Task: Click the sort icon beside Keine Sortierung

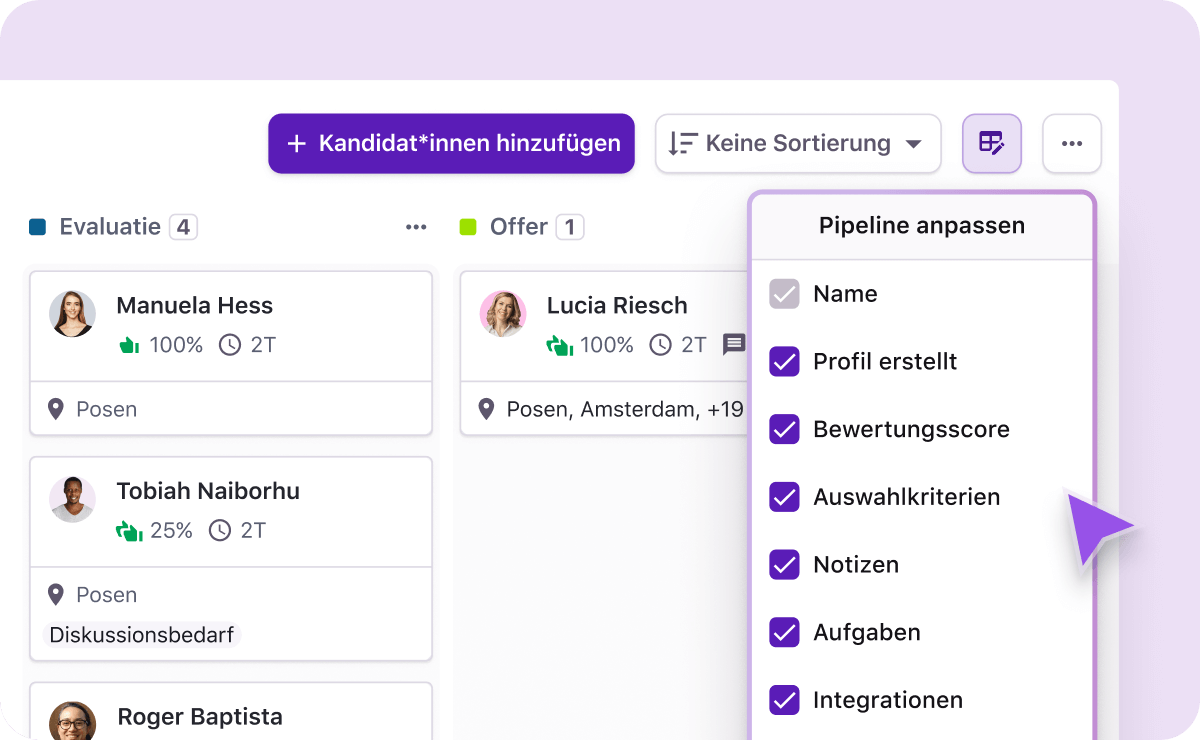Action: (x=681, y=143)
